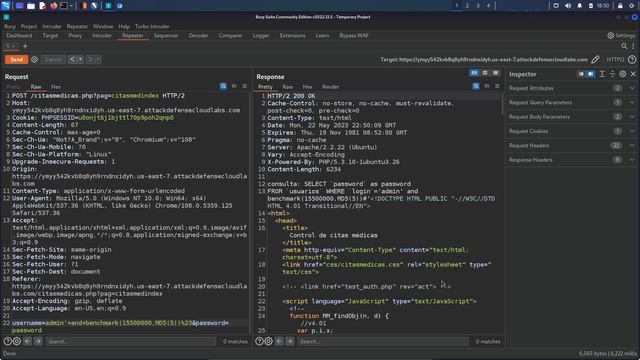Open the history dropdown beside the forward arrow
Image resolution: width=640 pixels, height=360 pixels.
(x=98, y=60)
